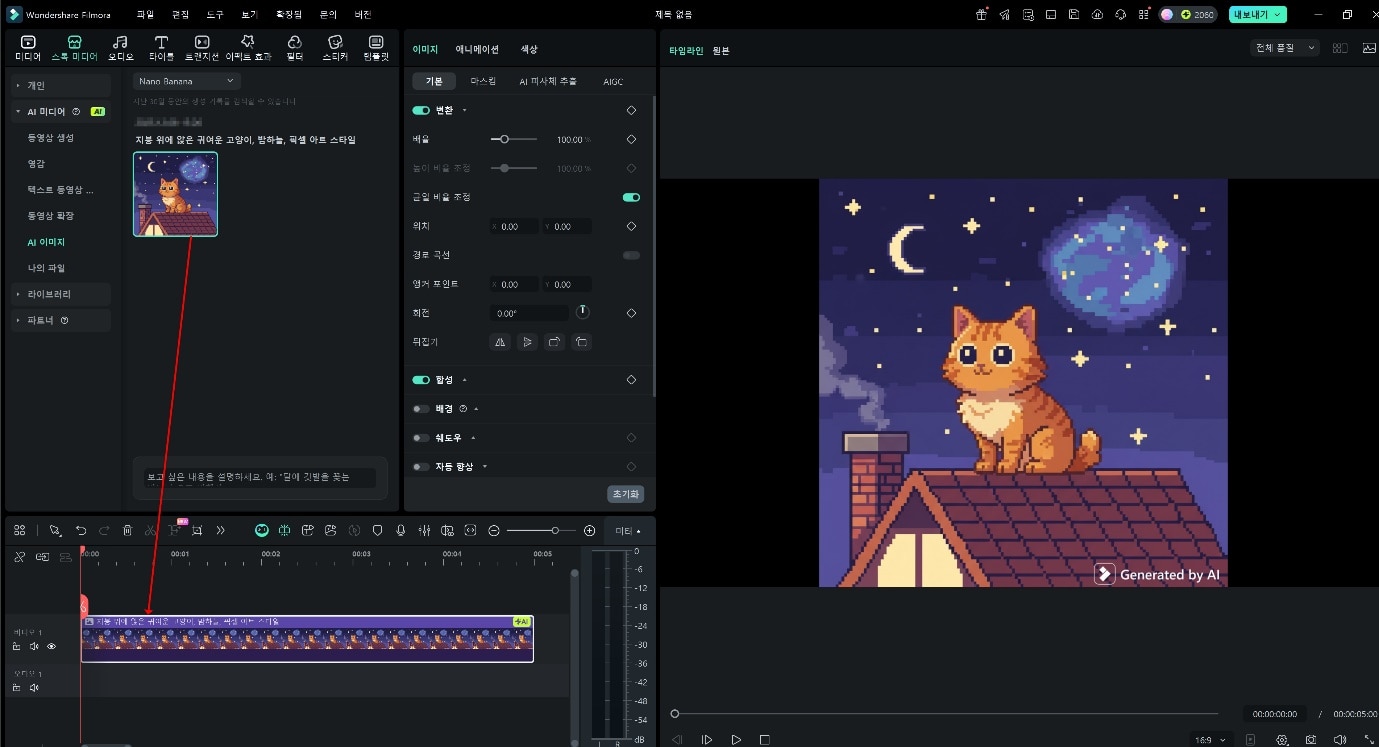Open the Nano Banana model dropdown

(x=187, y=81)
